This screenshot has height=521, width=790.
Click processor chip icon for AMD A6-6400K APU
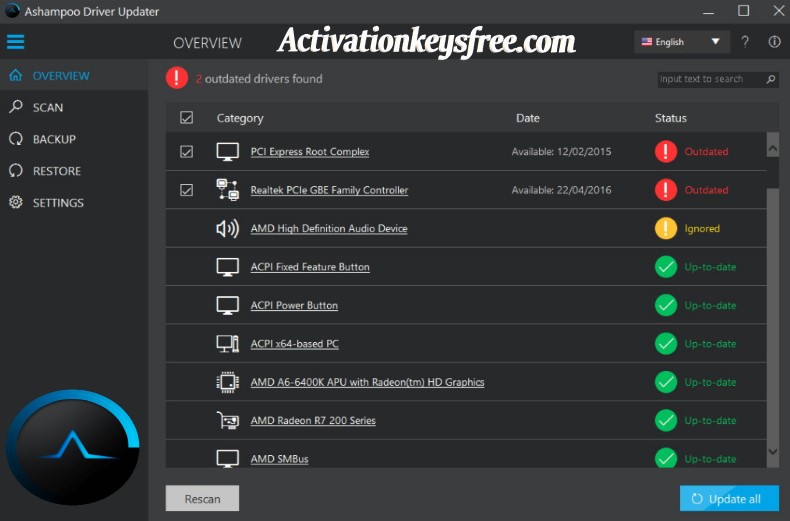[228, 382]
